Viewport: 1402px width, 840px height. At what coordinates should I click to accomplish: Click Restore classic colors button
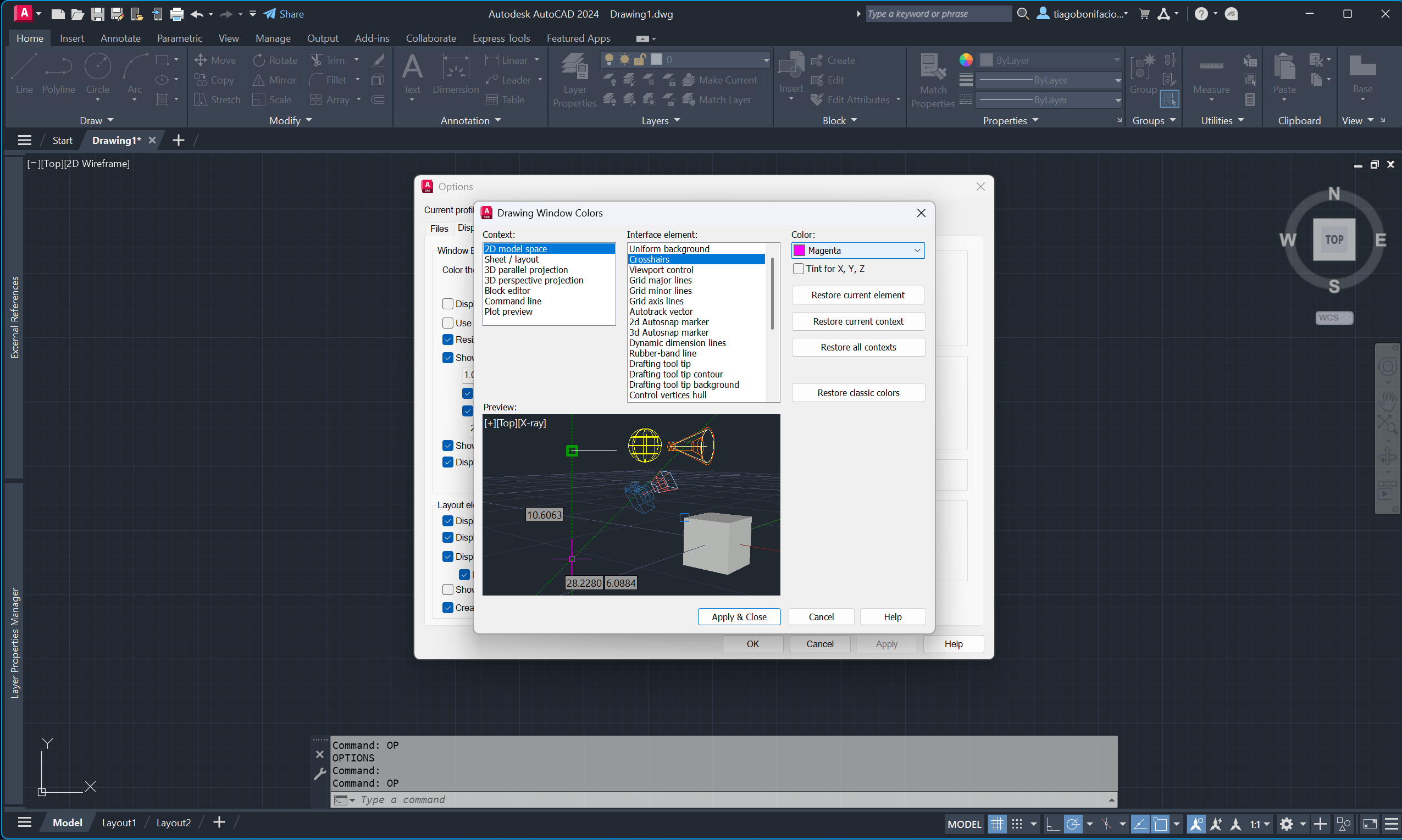coord(858,393)
